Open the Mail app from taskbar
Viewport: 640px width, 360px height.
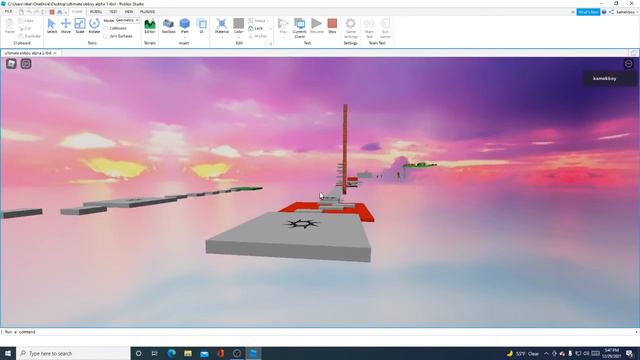[204, 353]
